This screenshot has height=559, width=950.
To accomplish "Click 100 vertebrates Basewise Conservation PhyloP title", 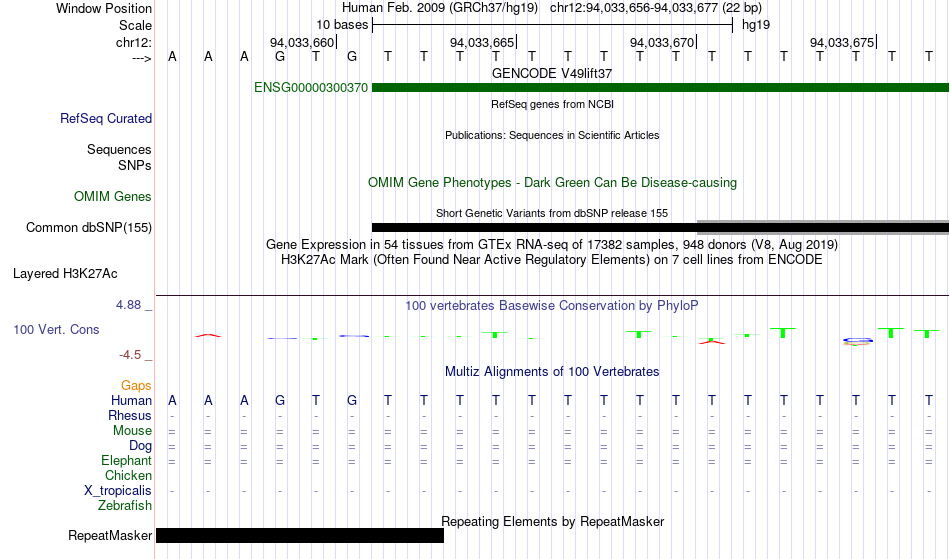I will pyautogui.click(x=552, y=305).
